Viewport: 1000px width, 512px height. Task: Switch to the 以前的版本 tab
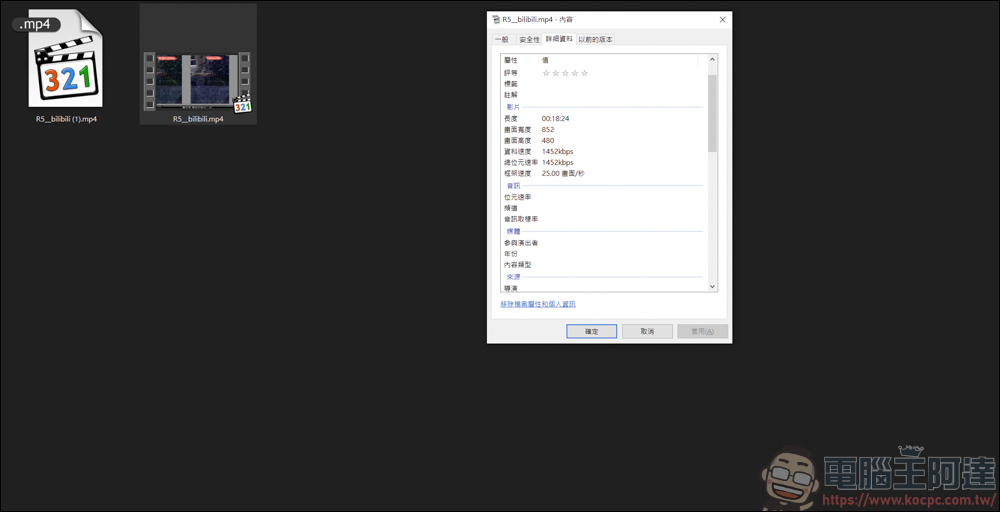595,40
